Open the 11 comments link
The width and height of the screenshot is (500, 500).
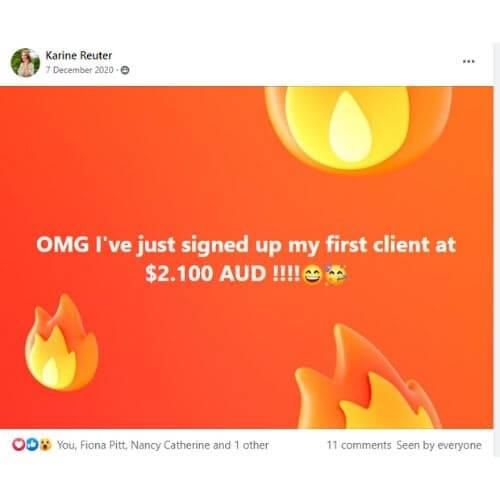[359, 445]
